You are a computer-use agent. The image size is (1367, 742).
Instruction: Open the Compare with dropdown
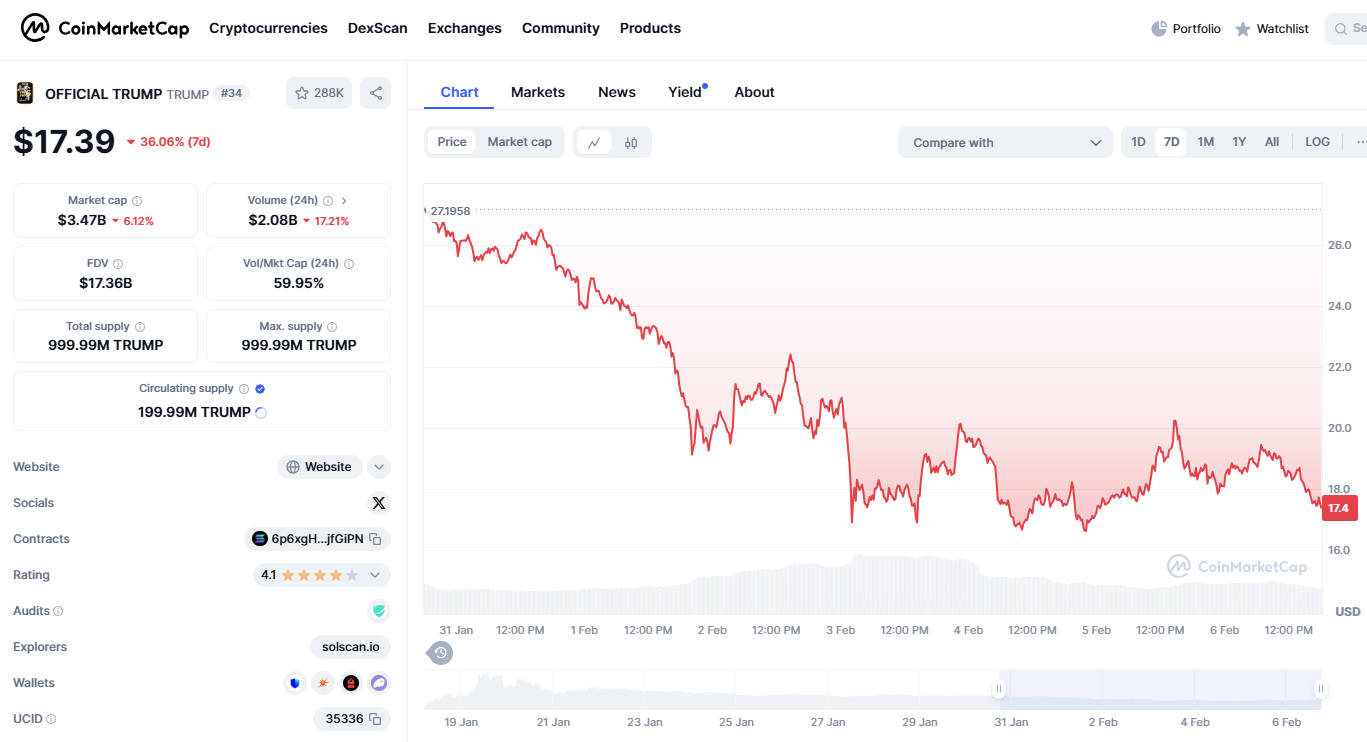(x=1005, y=142)
